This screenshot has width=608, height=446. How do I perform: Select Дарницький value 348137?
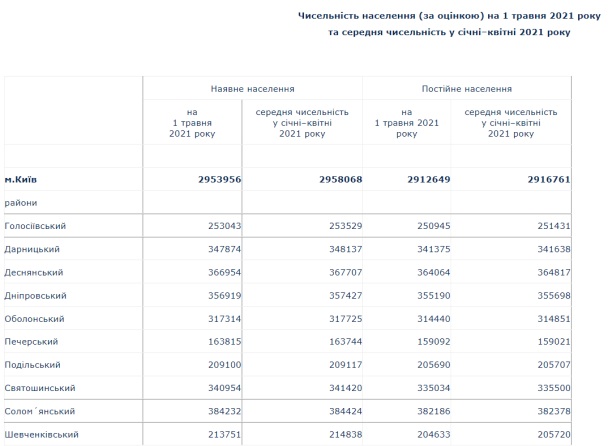pyautogui.click(x=345, y=249)
